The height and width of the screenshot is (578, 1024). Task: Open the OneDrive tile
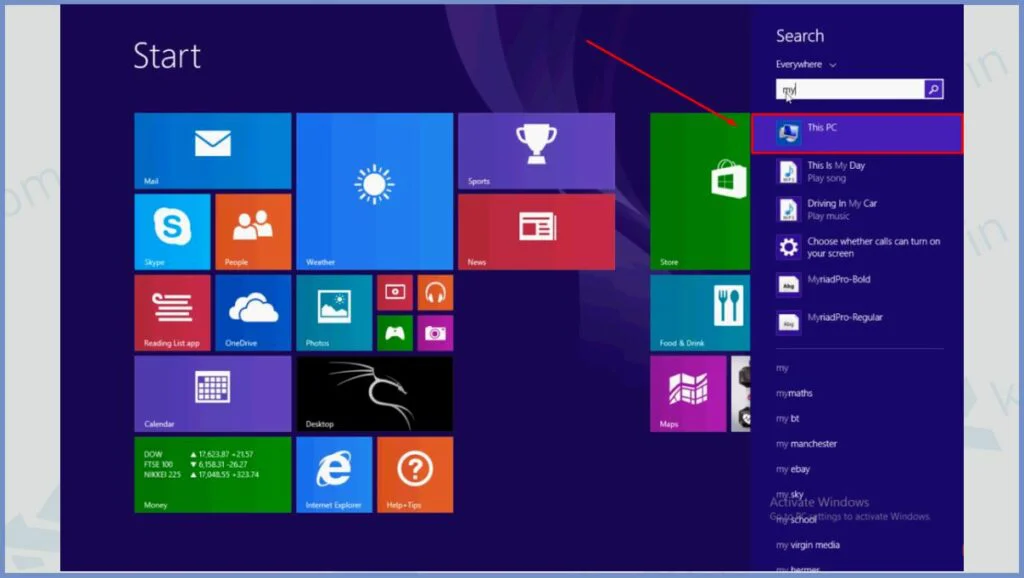pos(253,312)
